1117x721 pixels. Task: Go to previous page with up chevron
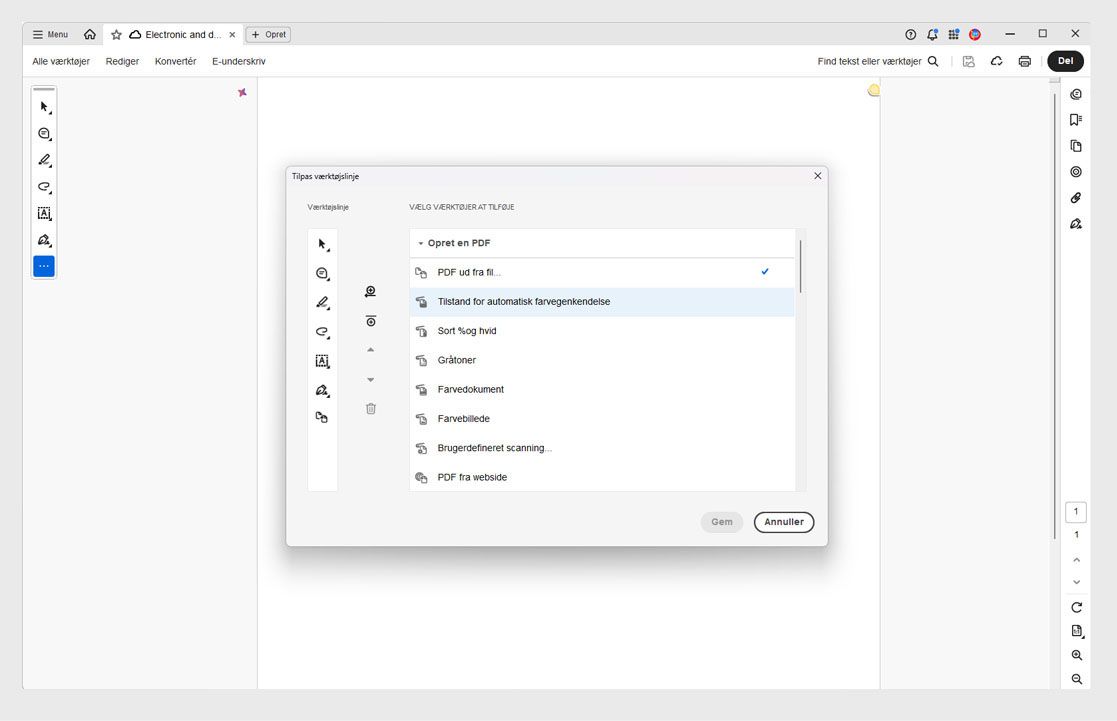[1076, 560]
